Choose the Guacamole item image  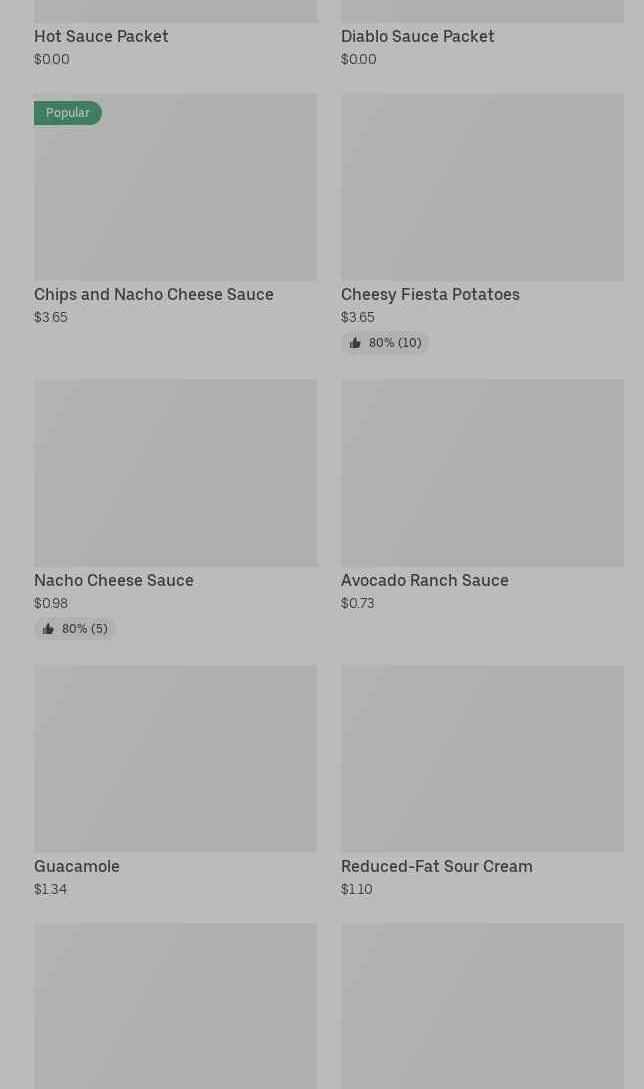click(175, 758)
